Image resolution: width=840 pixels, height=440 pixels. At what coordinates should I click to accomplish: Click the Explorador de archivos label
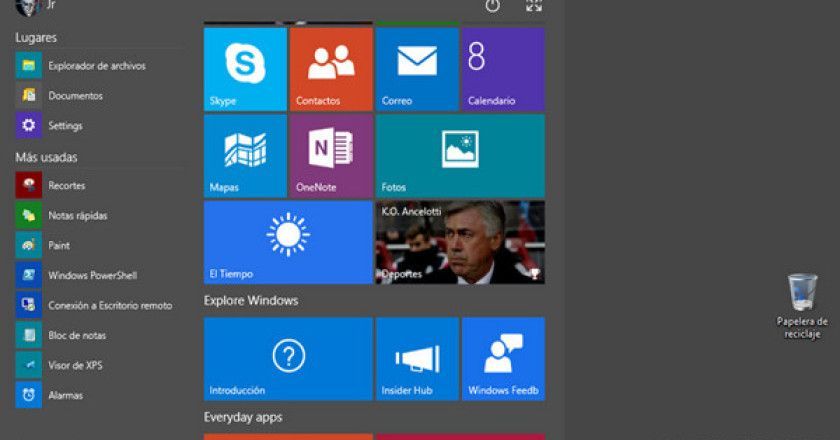point(97,66)
